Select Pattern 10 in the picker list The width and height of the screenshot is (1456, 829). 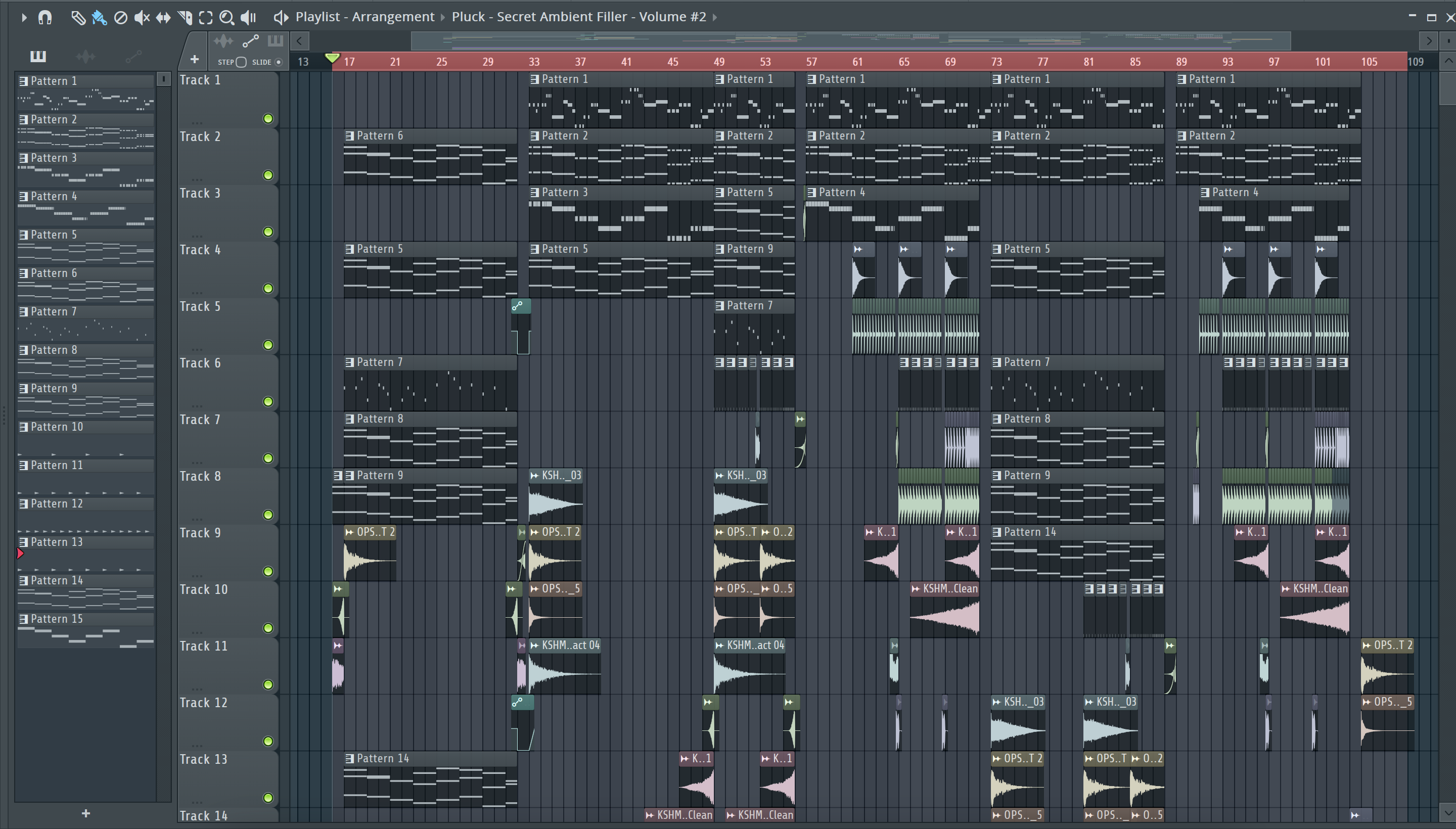click(85, 437)
